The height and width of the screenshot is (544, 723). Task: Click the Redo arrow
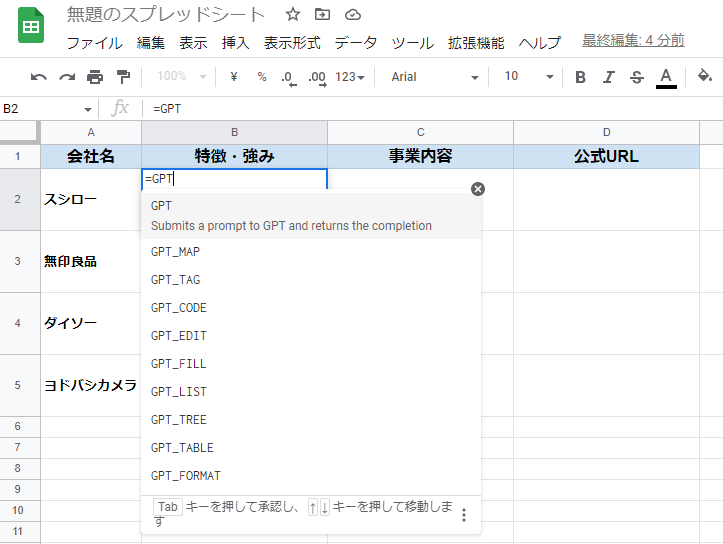67,77
